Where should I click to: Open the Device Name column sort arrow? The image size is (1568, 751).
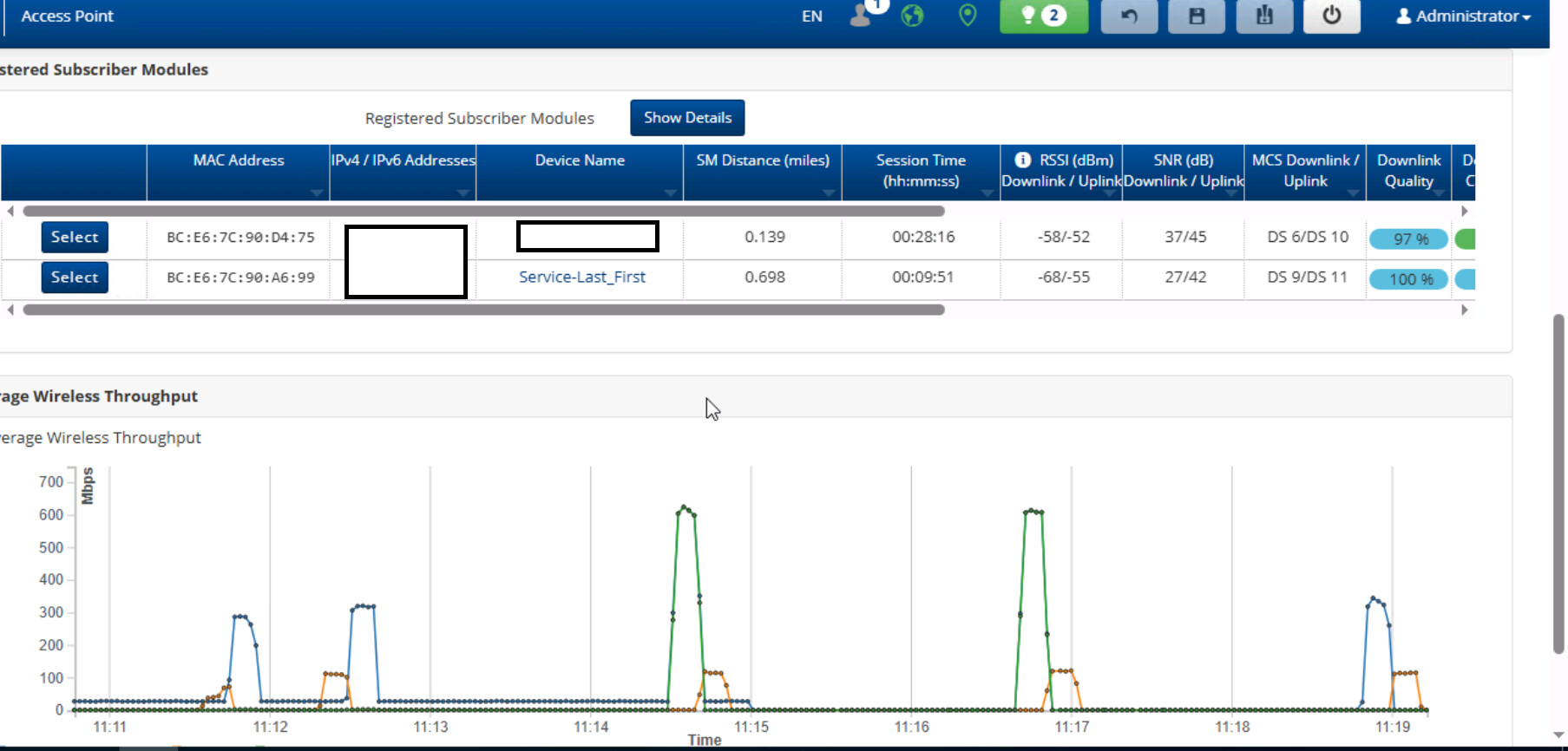(670, 193)
